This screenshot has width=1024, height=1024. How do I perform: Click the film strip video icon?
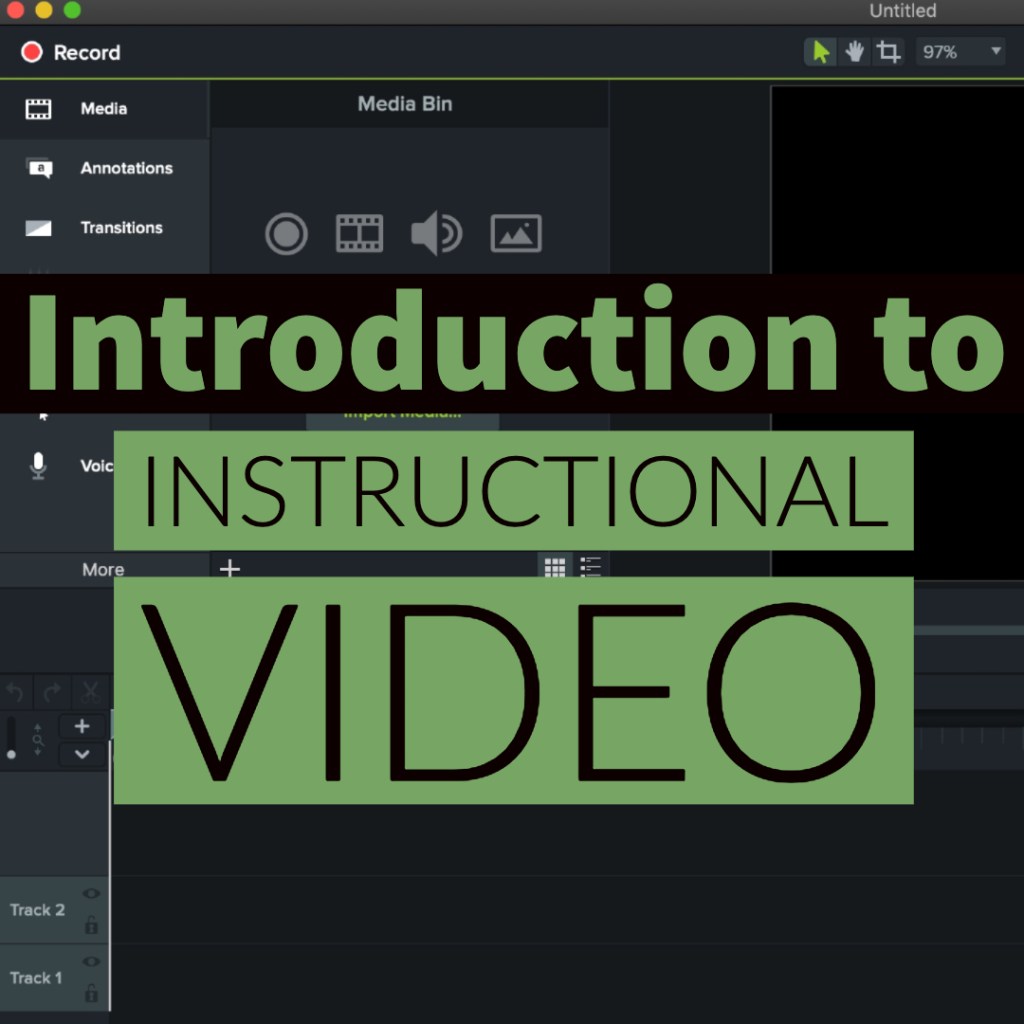click(x=360, y=234)
